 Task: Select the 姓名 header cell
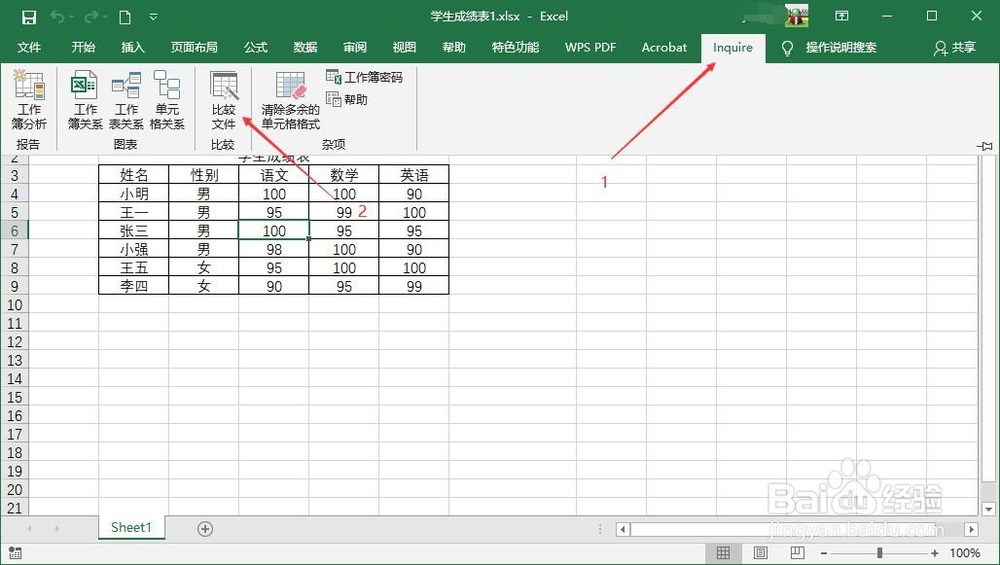pyautogui.click(x=133, y=175)
